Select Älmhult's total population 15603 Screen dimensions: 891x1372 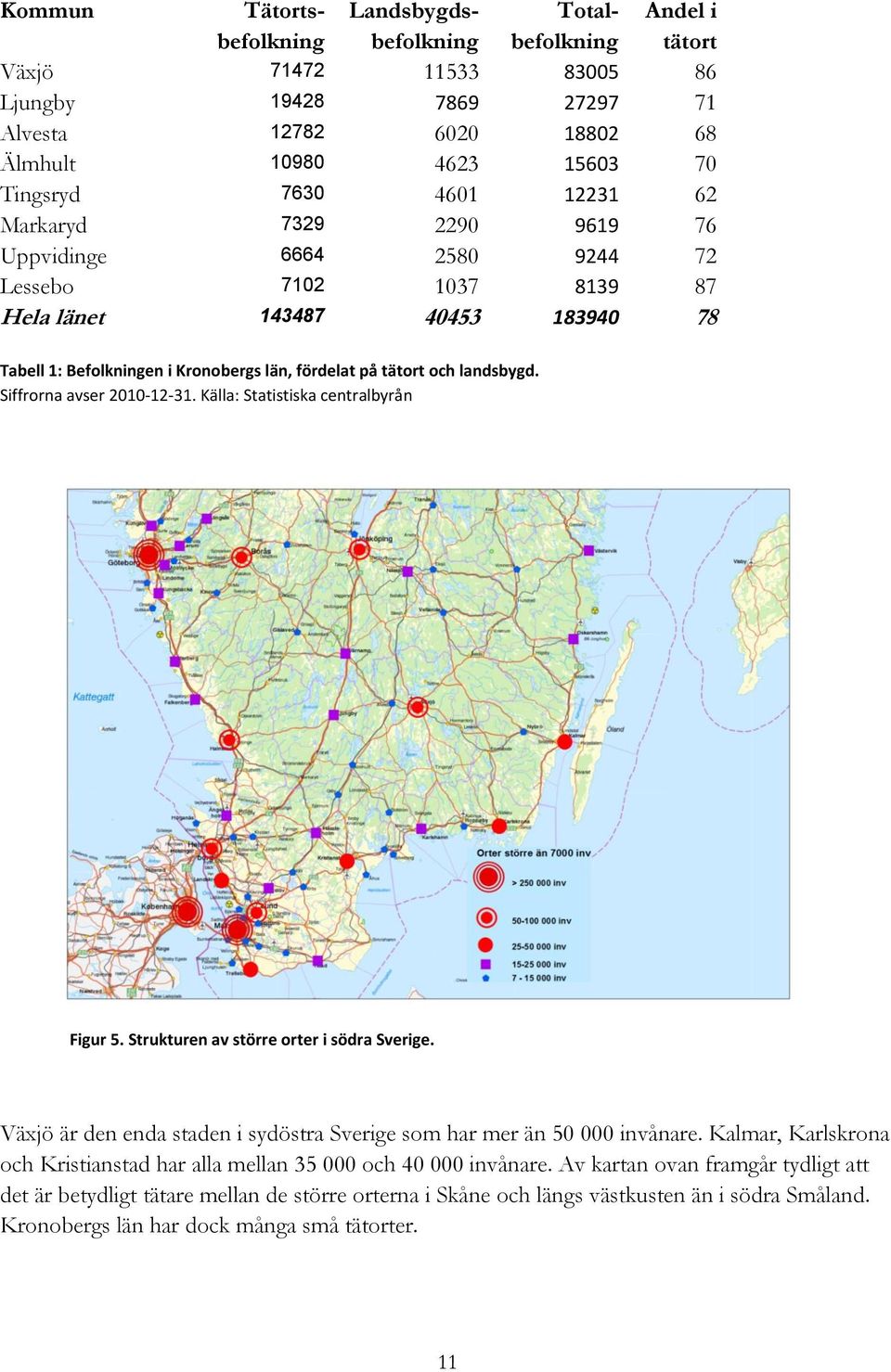(x=591, y=164)
